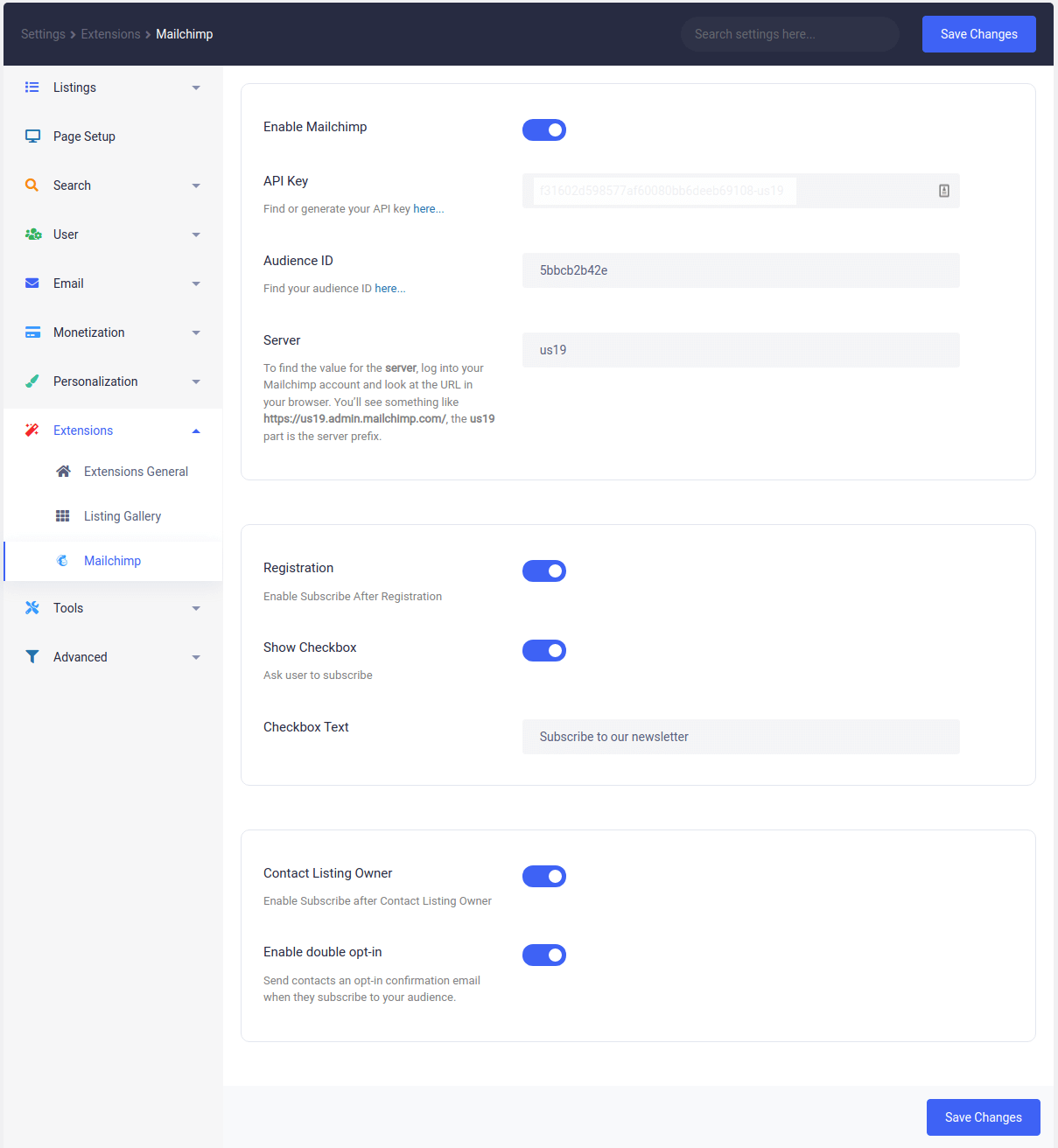Click the Mailchimp extension icon

(62, 560)
